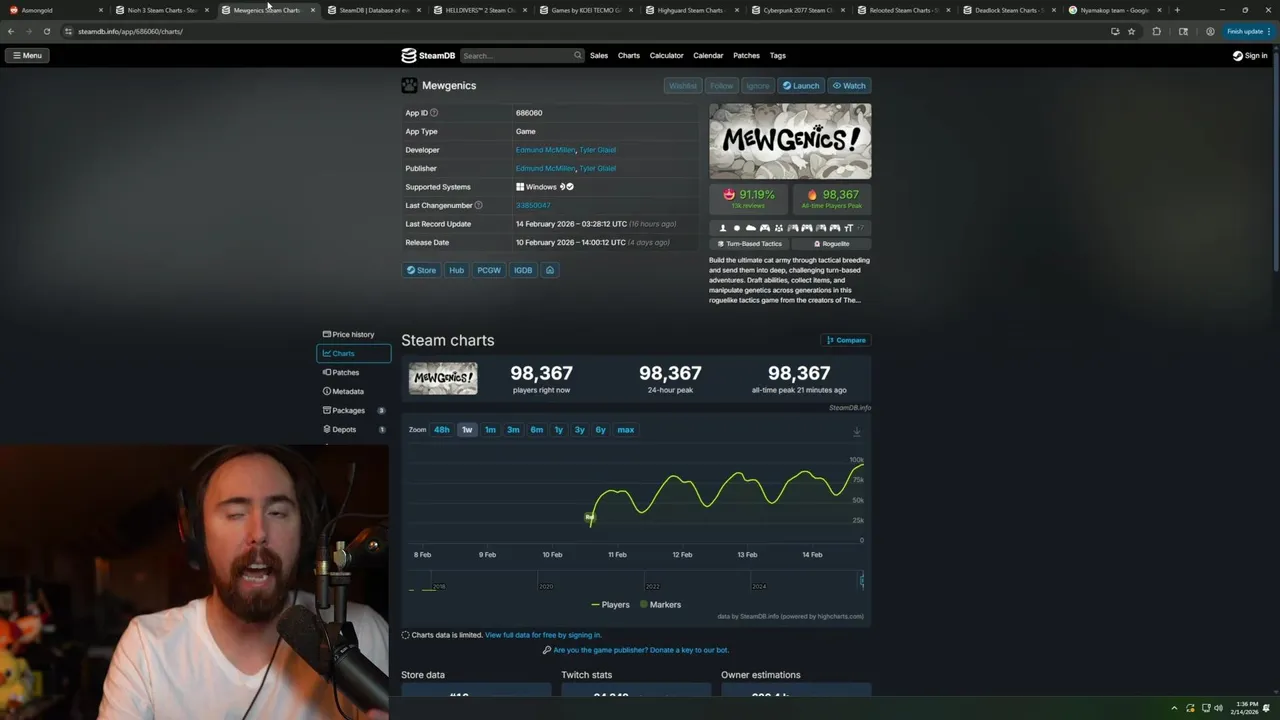Open browser extensions puzzle icon

[1157, 31]
